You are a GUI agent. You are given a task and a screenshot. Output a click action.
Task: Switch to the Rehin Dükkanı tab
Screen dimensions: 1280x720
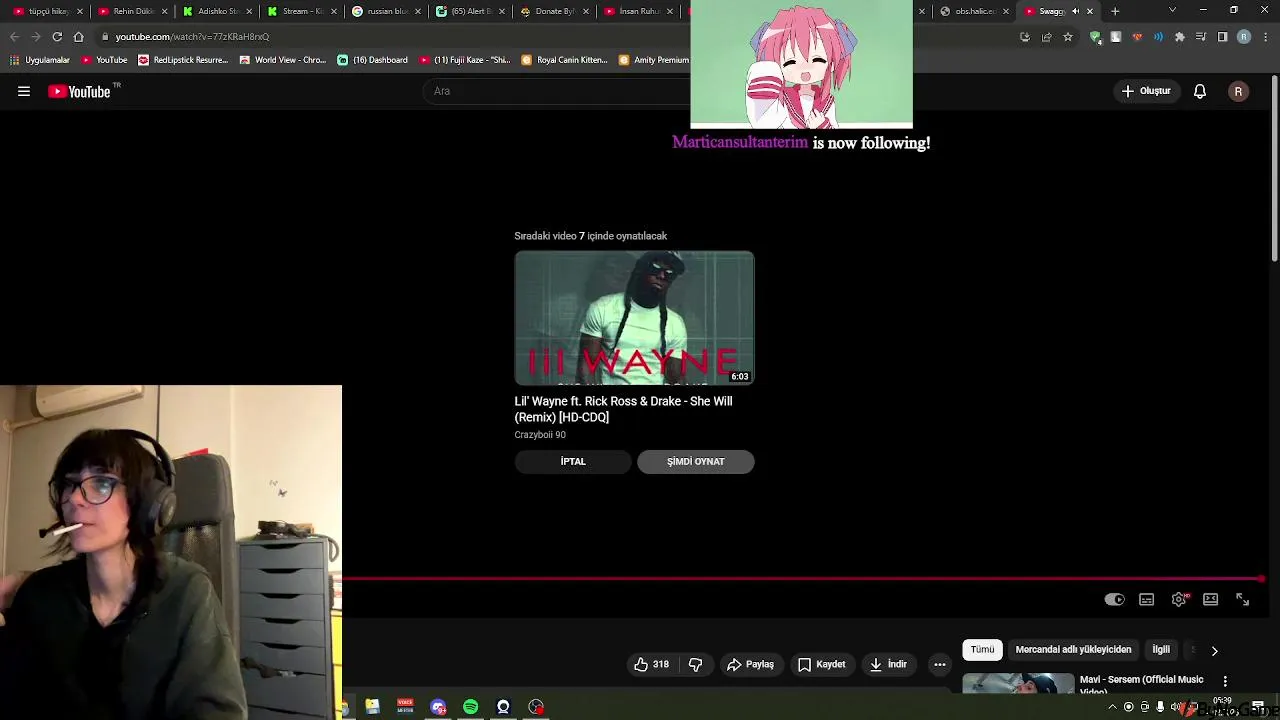coord(133,11)
